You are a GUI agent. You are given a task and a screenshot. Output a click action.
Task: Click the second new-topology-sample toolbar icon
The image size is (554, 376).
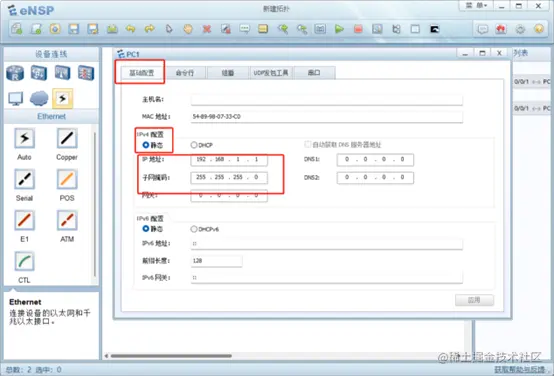point(36,29)
